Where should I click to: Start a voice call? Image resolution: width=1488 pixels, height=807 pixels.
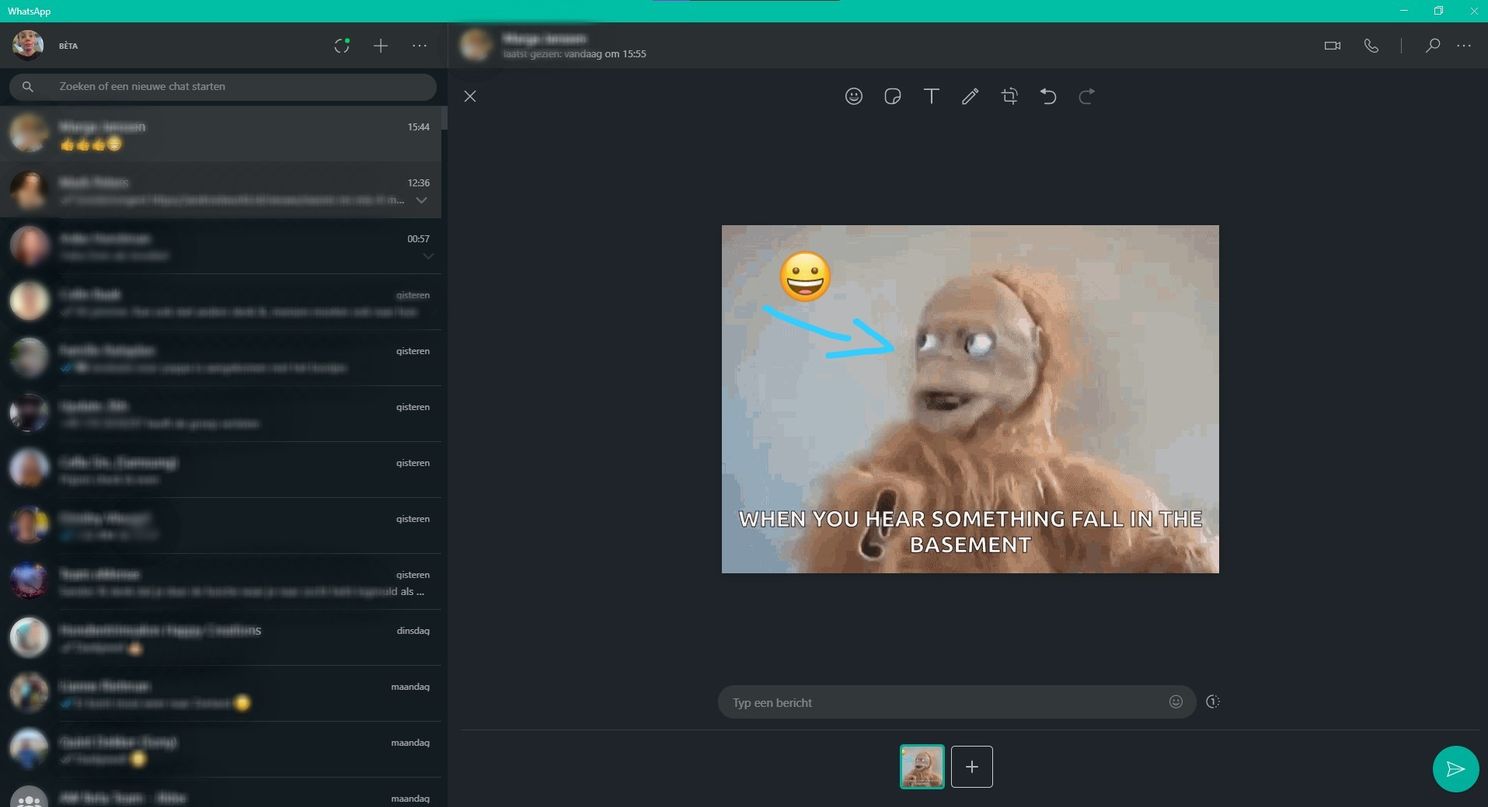point(1371,45)
